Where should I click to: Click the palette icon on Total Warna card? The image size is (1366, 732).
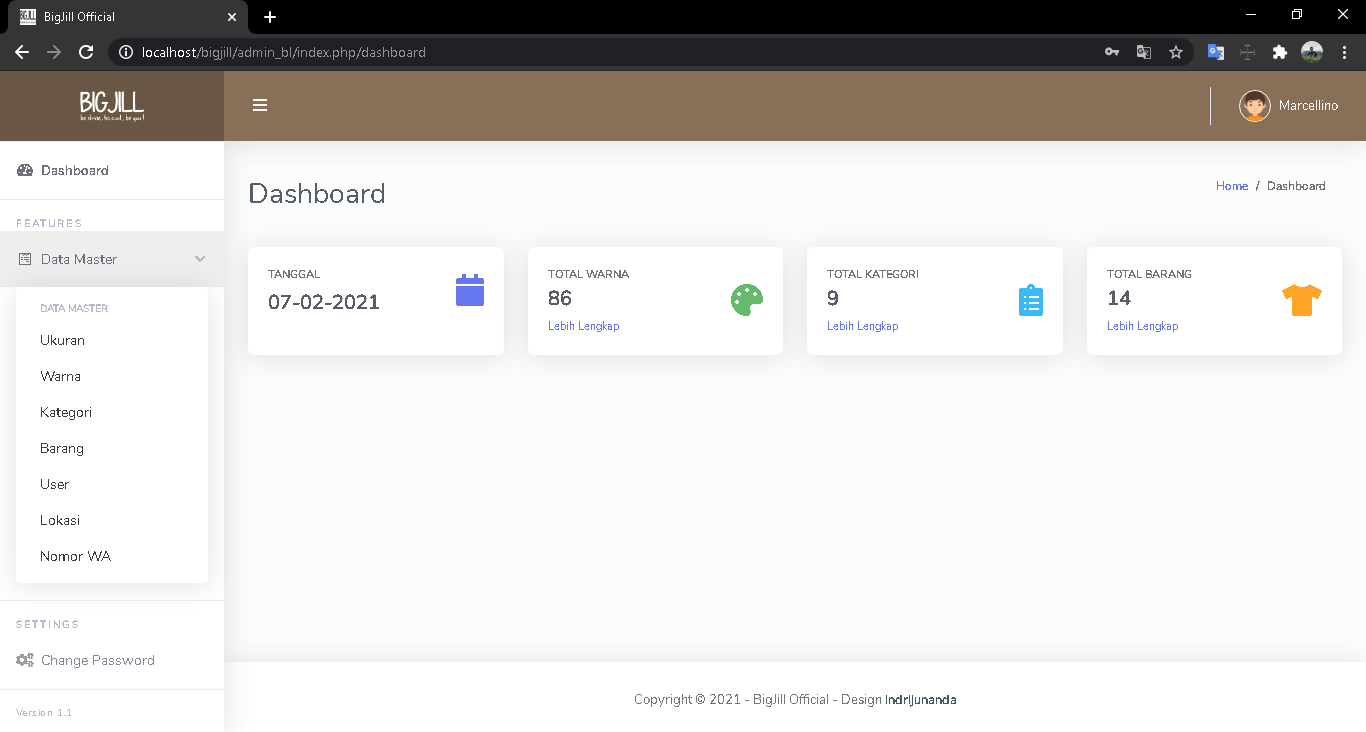point(747,300)
